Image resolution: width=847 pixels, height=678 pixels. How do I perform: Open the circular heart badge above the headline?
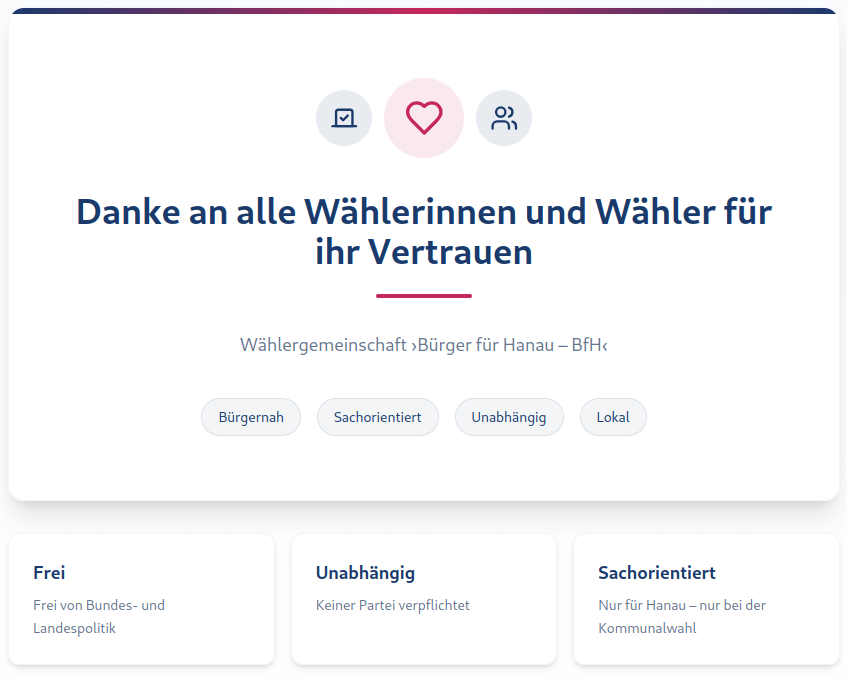tap(423, 117)
